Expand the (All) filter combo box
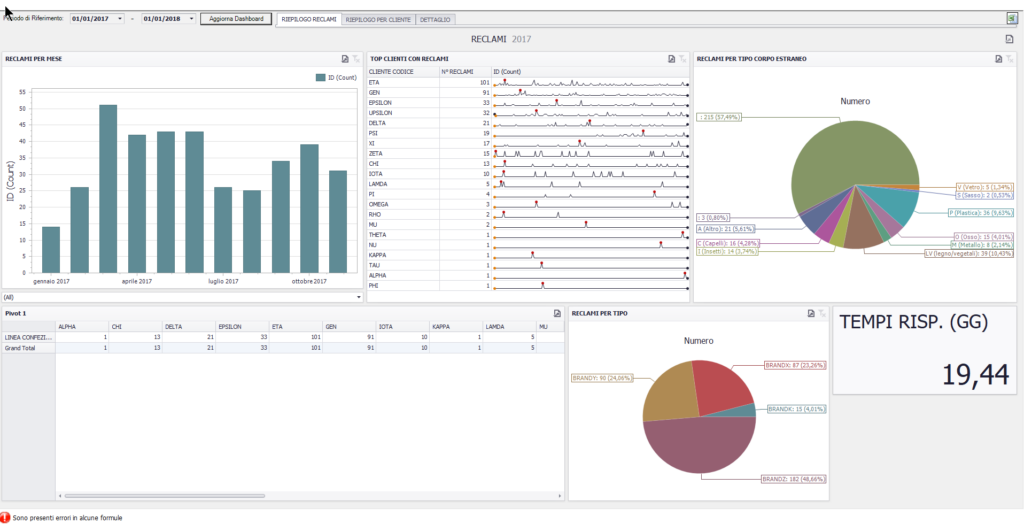The width and height of the screenshot is (1024, 524). tap(359, 297)
